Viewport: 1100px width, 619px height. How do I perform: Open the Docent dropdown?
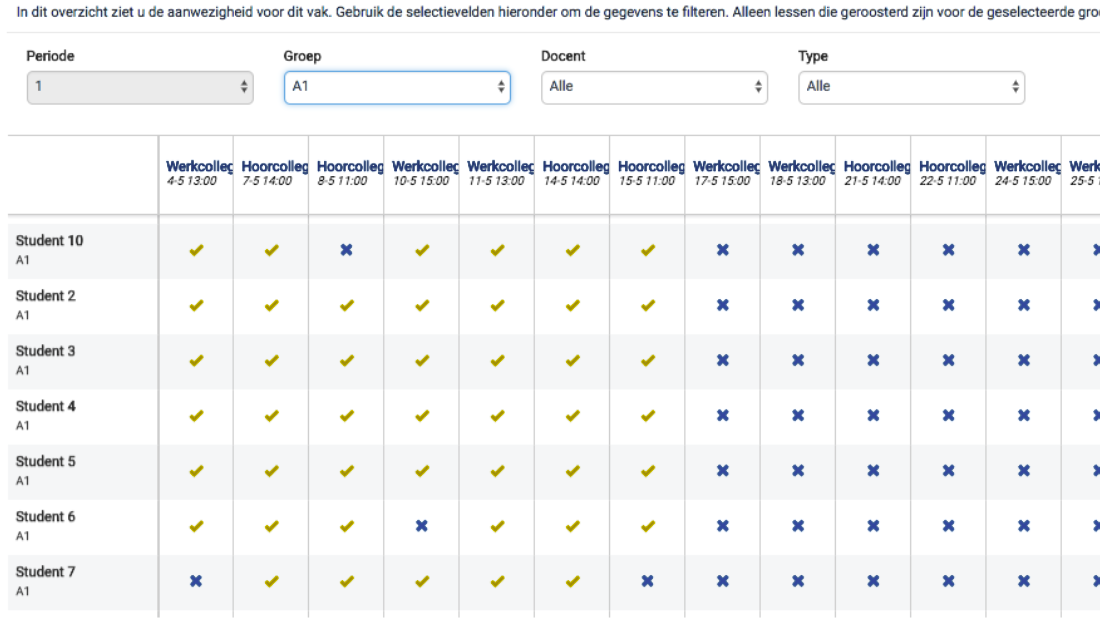(654, 87)
